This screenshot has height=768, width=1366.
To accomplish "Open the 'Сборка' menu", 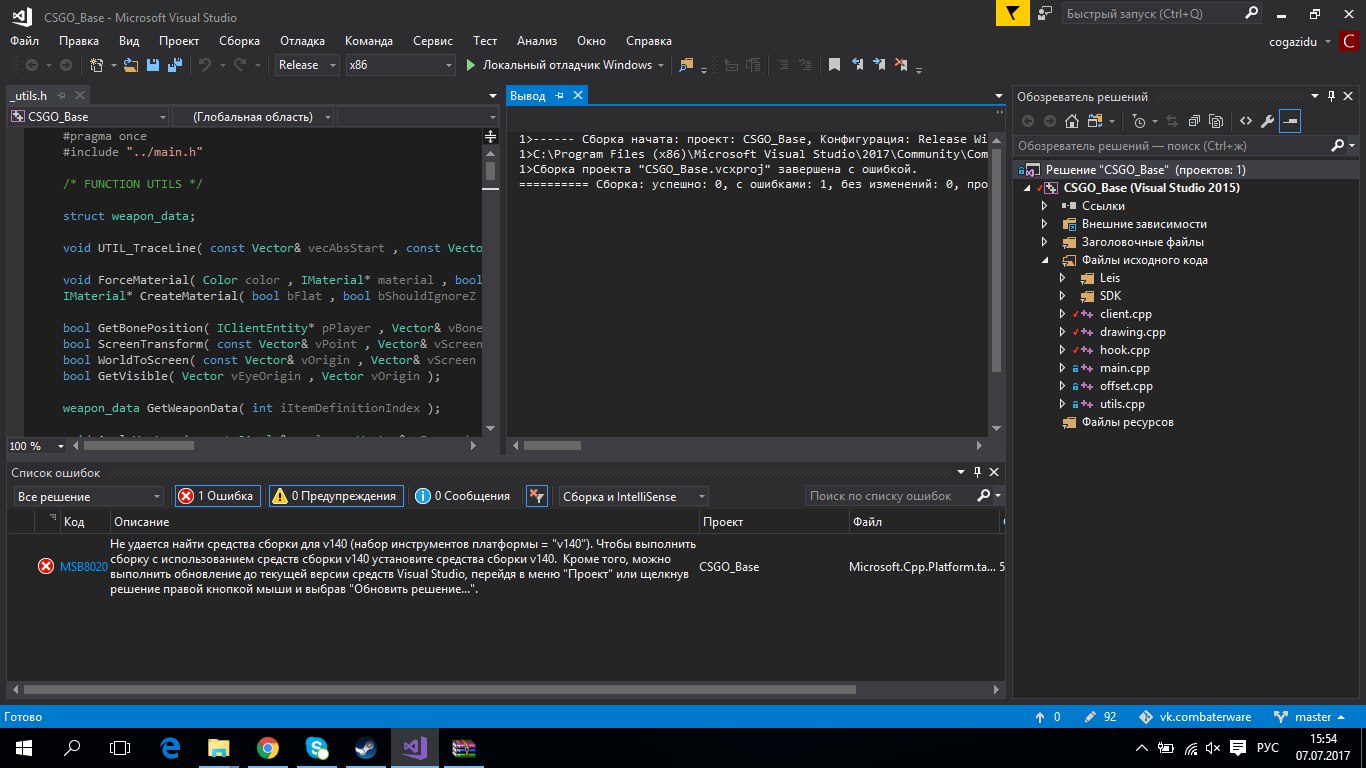I will click(239, 41).
